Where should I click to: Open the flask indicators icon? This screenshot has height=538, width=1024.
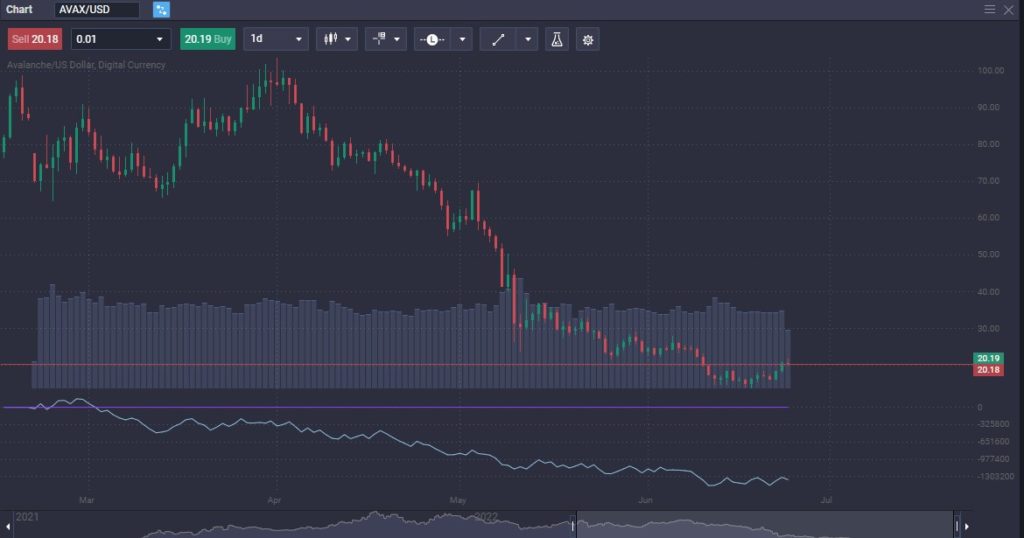tap(557, 39)
